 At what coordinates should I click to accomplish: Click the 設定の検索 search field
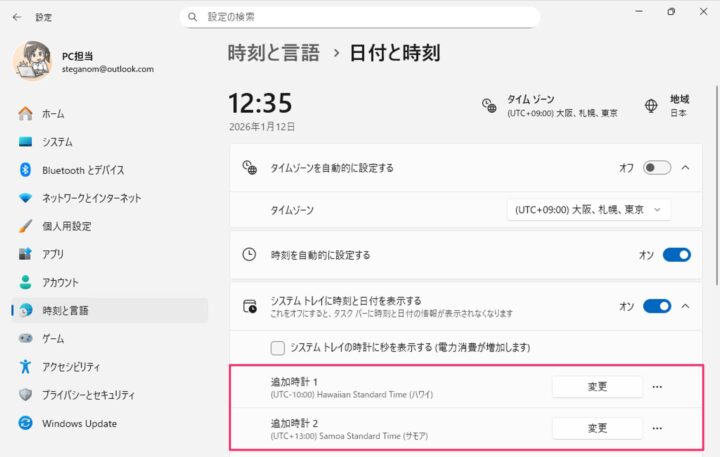tap(360, 17)
